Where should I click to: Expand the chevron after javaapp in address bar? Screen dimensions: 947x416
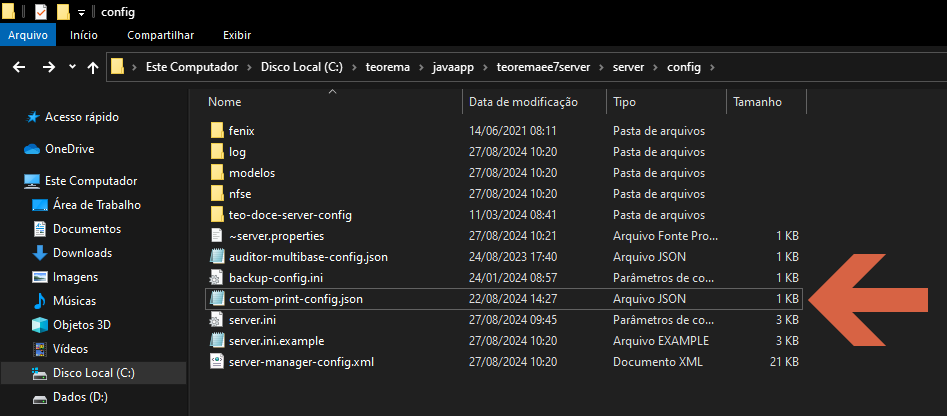point(485,67)
